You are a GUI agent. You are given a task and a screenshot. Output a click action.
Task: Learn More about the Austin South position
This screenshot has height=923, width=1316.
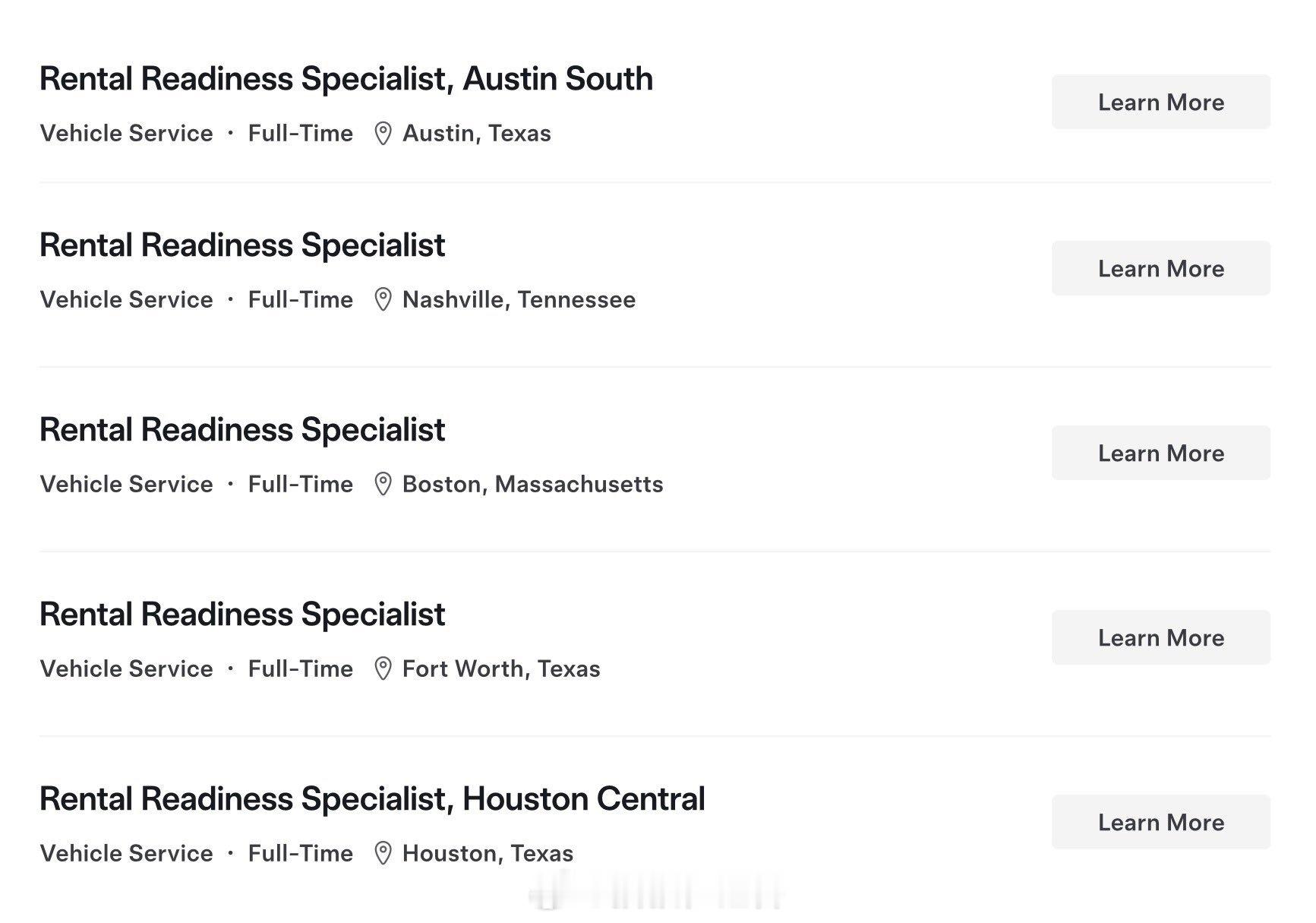point(1160,102)
